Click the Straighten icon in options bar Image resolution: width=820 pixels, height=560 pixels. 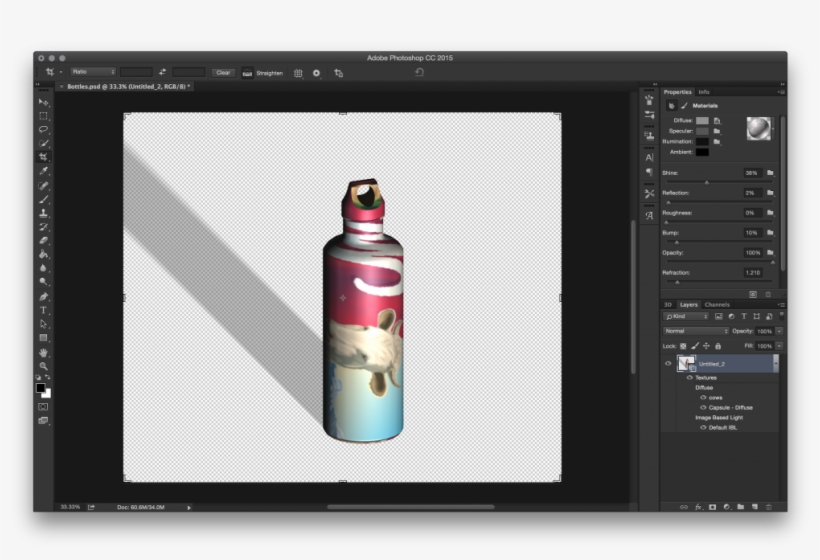pos(247,73)
